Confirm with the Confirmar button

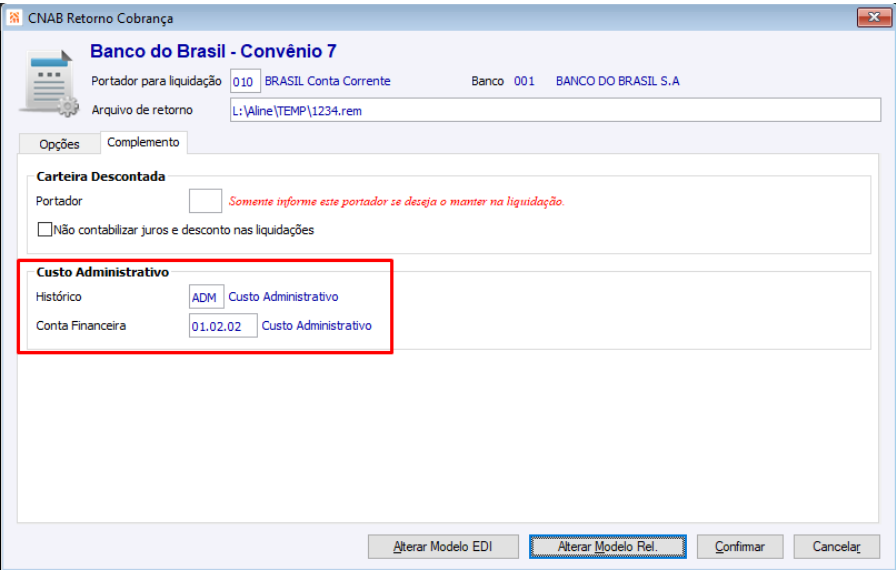(739, 547)
